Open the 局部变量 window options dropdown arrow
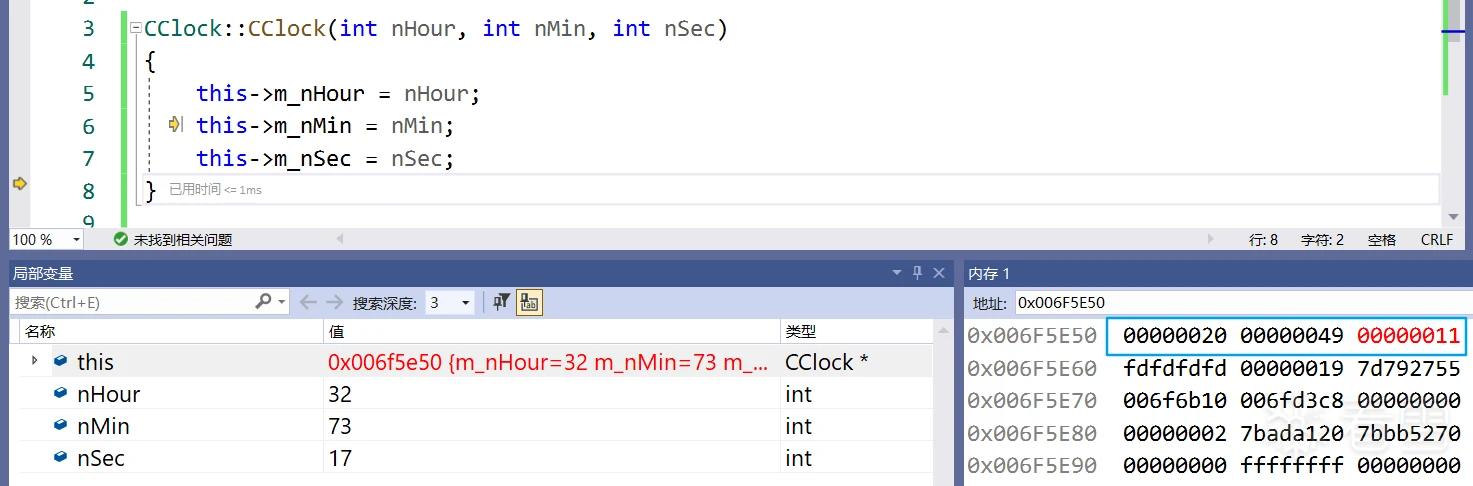 pos(897,273)
